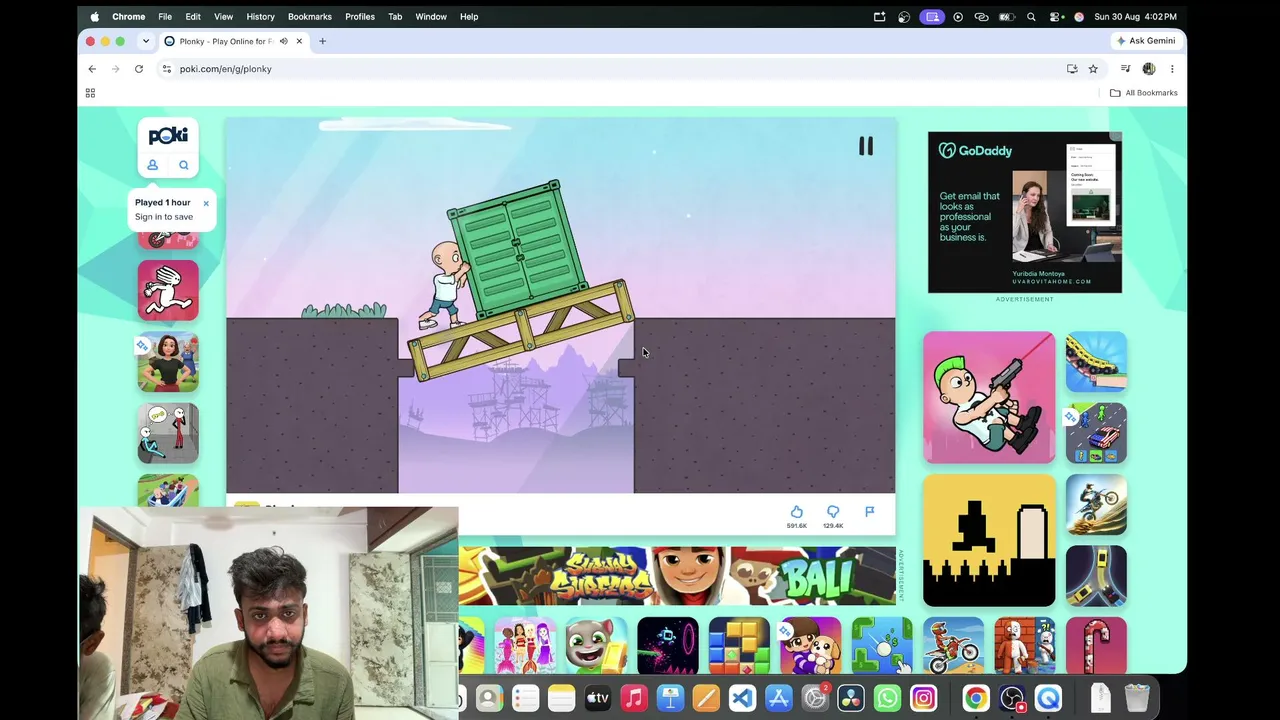Open the candy cane game
Viewport: 1280px width, 720px height.
point(1096,646)
